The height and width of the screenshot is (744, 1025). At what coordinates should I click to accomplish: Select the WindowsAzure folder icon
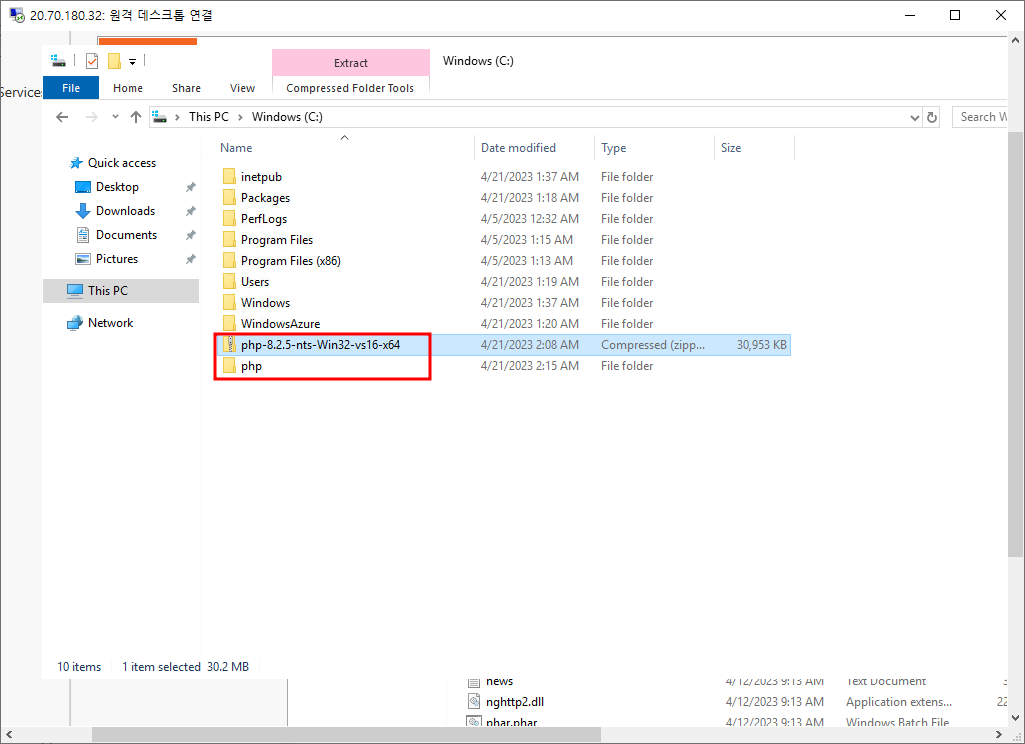pyautogui.click(x=229, y=323)
